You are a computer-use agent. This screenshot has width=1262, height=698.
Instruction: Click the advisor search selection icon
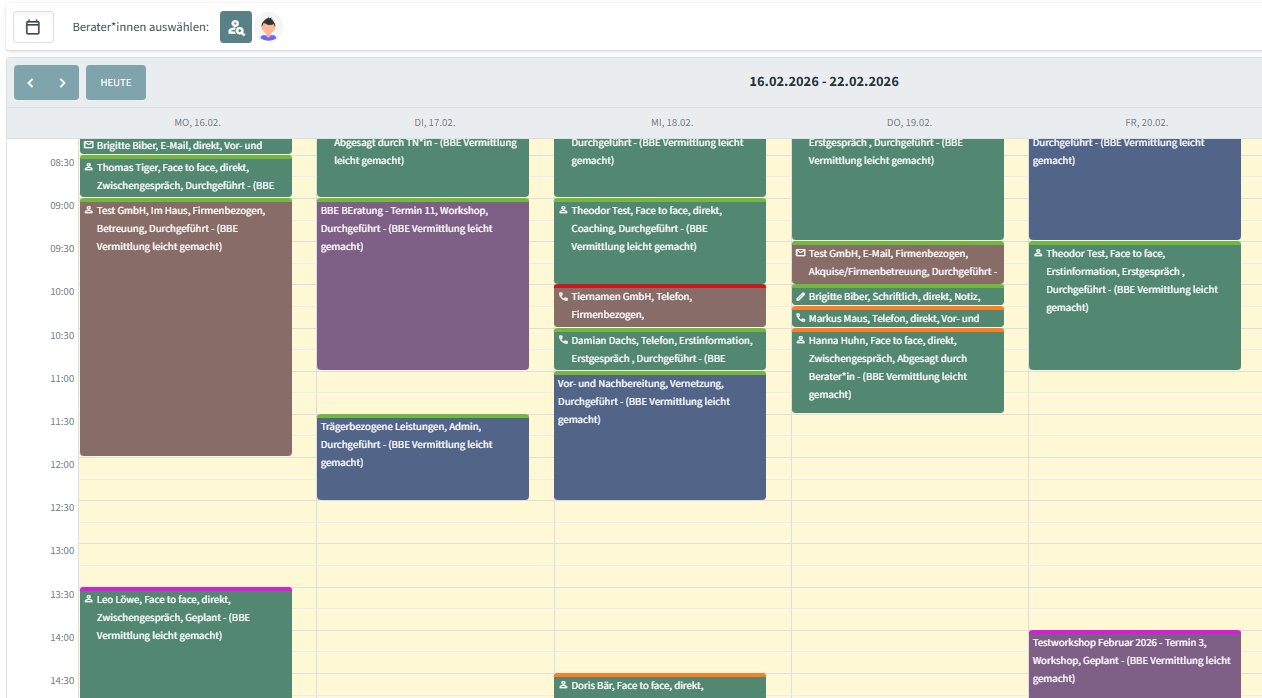coord(236,27)
